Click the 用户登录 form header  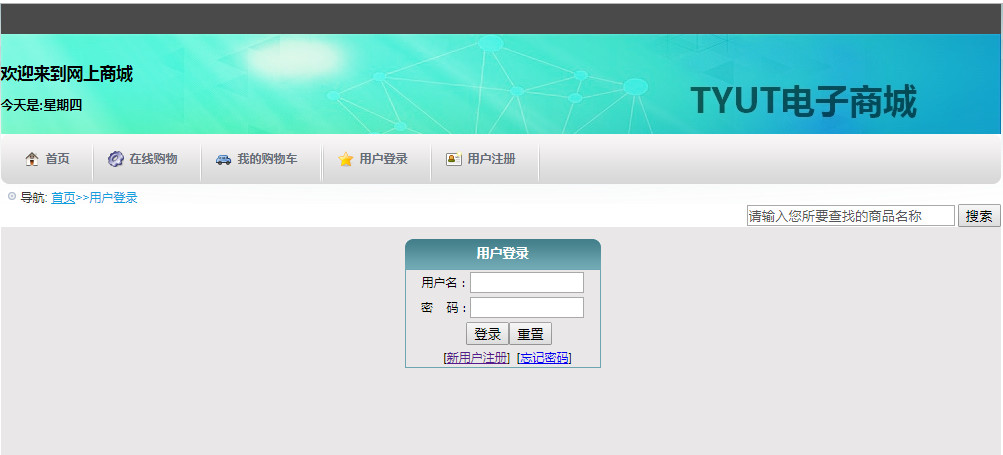(503, 254)
